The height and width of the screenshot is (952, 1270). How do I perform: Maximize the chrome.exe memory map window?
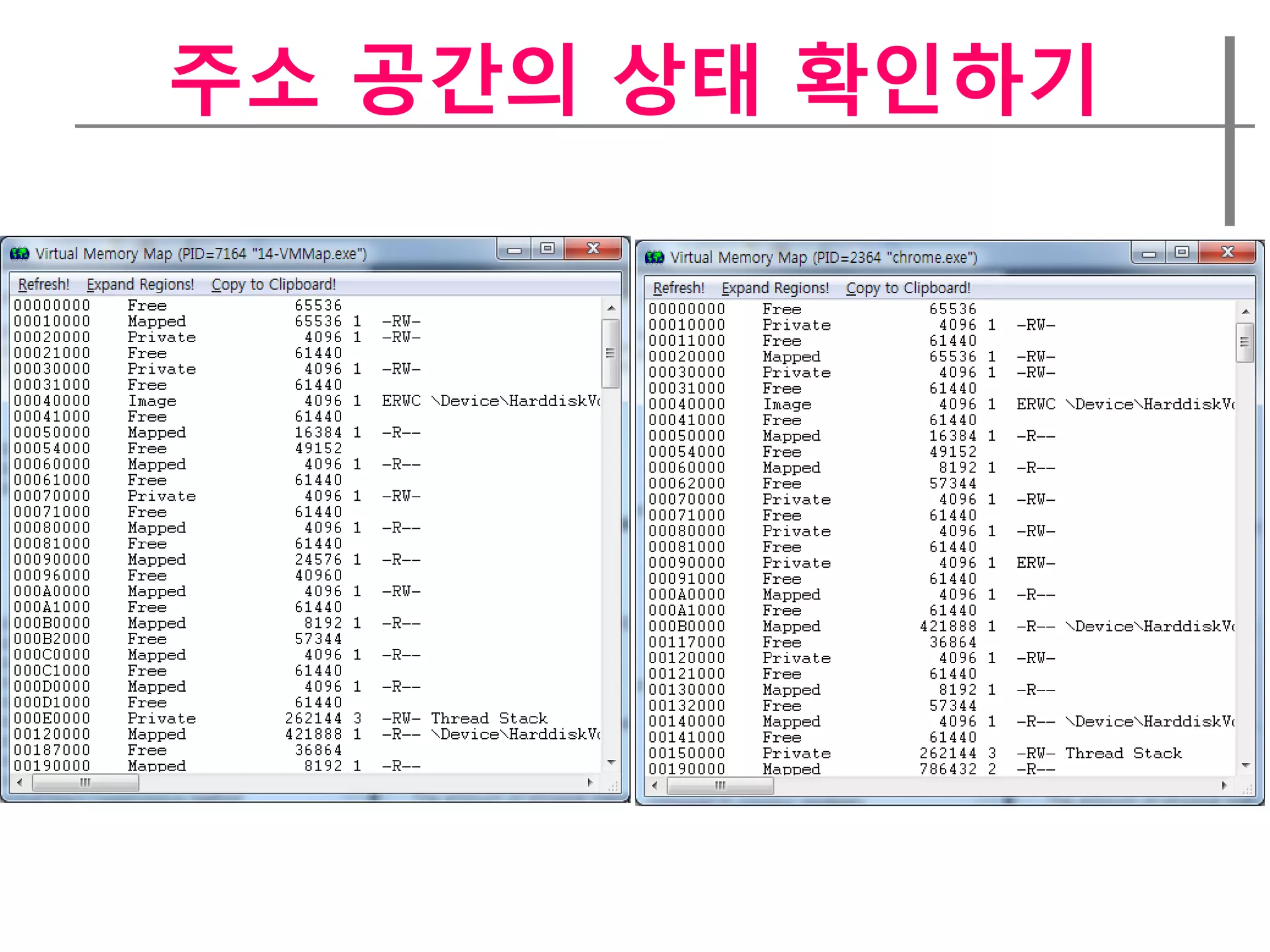pyautogui.click(x=1182, y=253)
